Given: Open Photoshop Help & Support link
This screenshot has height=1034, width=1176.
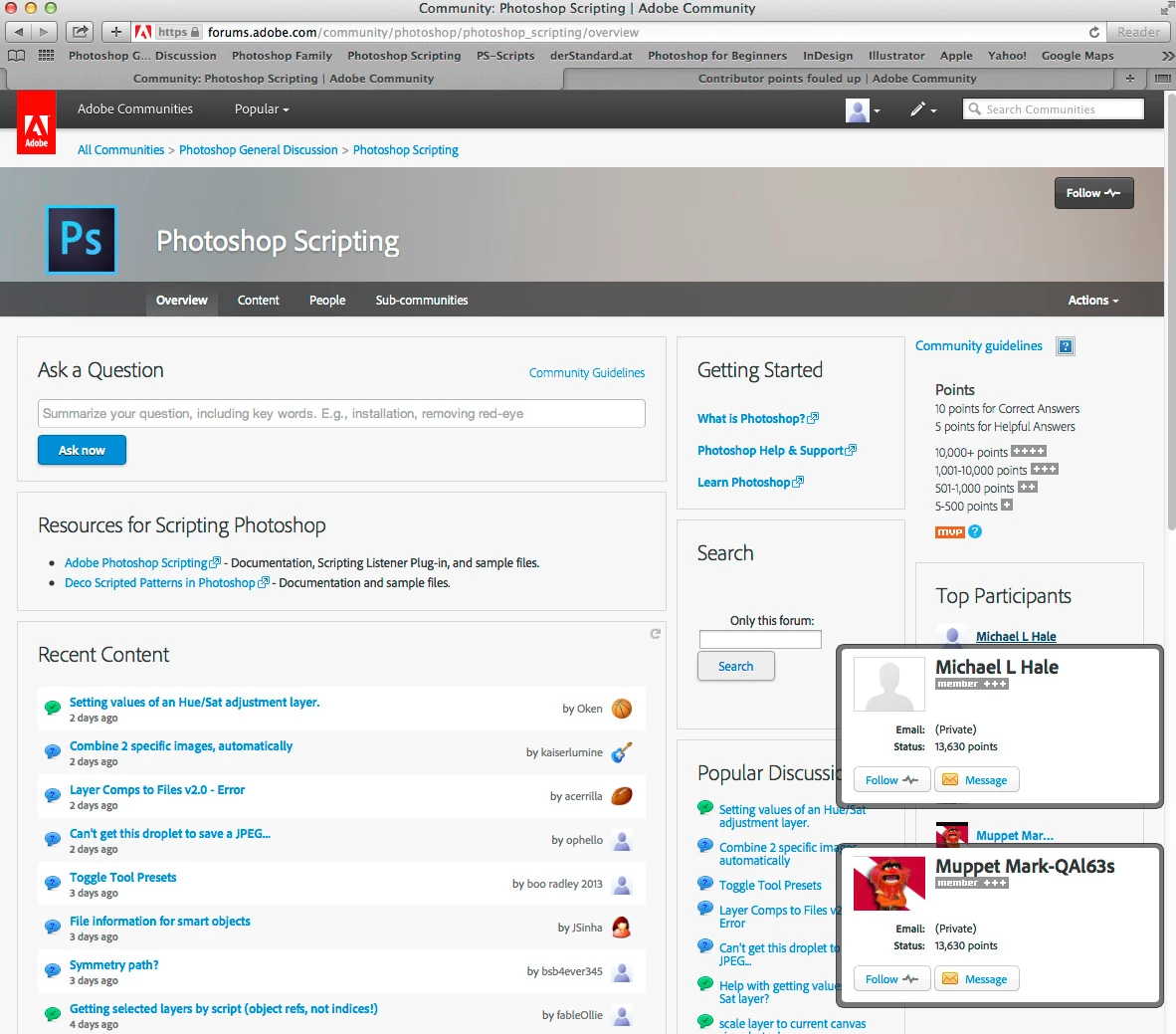Looking at the screenshot, I should (776, 450).
